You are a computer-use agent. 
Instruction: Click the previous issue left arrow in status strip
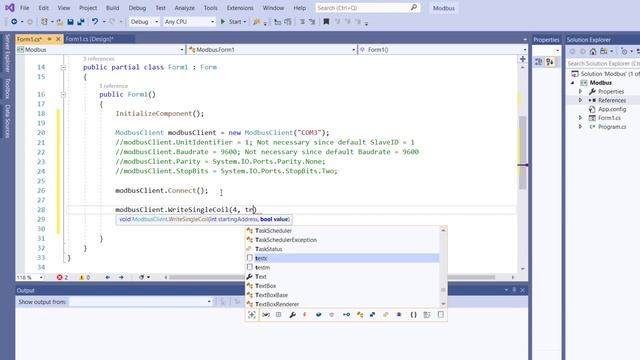107,277
